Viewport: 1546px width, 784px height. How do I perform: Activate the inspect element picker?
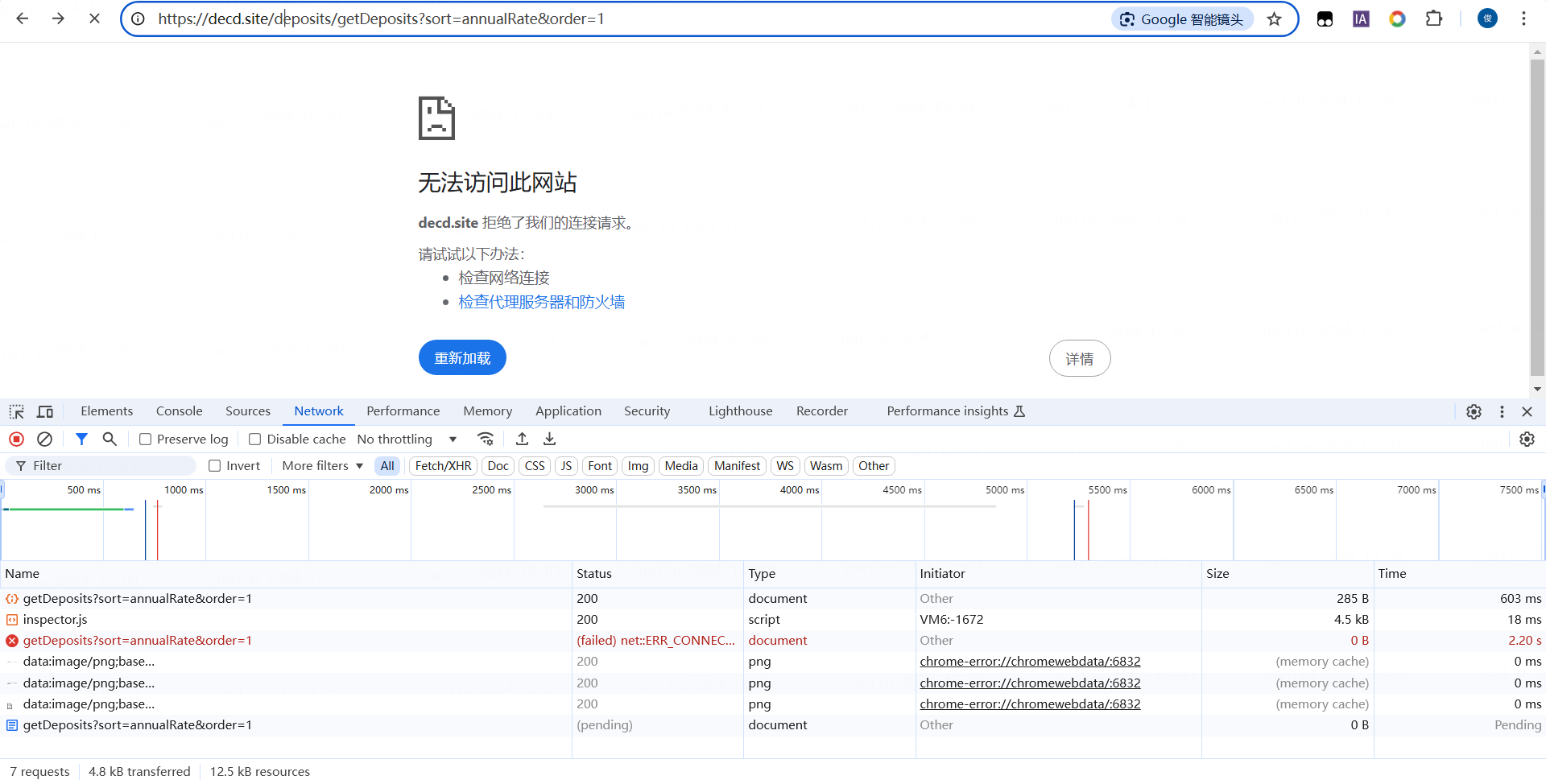pyautogui.click(x=16, y=411)
